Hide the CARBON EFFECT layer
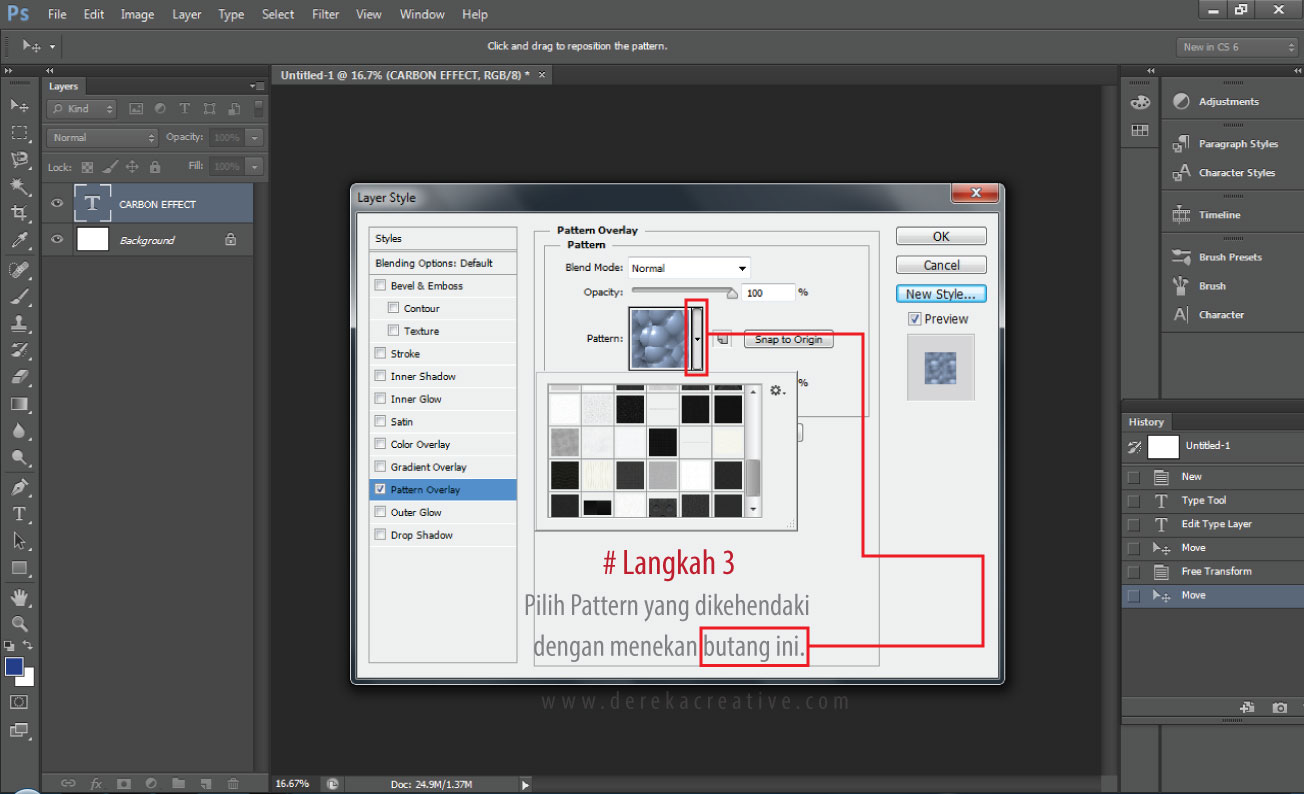1304x794 pixels. pos(57,204)
